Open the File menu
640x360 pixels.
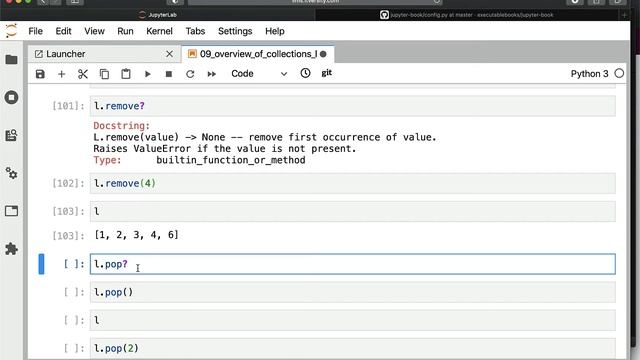click(36, 31)
